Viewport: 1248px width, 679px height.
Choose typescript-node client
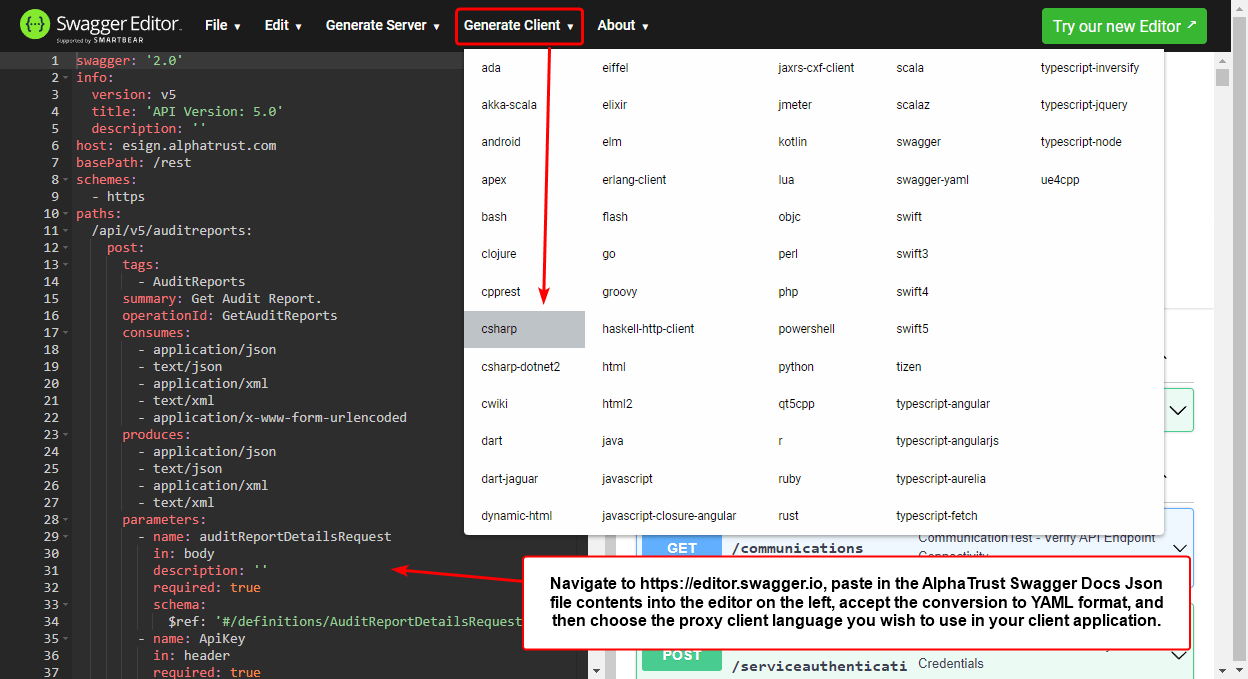click(1081, 142)
